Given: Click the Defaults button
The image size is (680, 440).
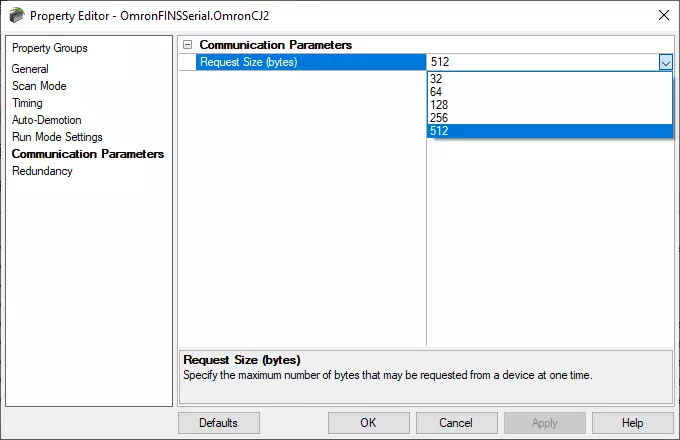Looking at the screenshot, I should click(x=219, y=423).
